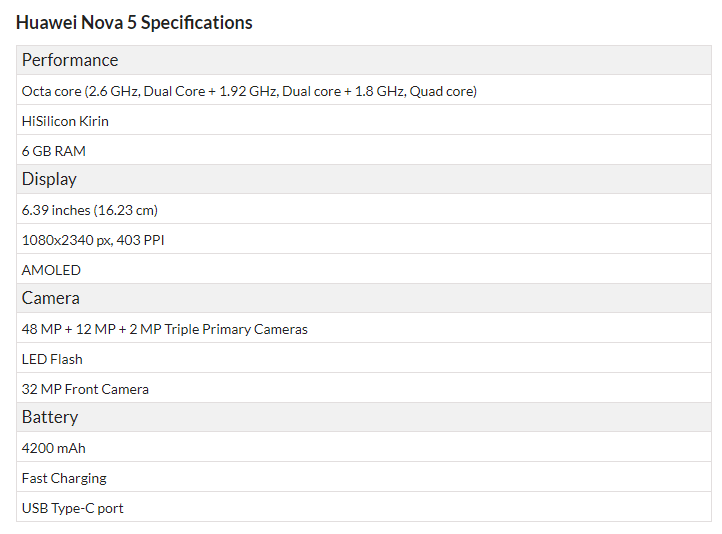This screenshot has width=722, height=534.
Task: Click the 403 PPI text
Action: (140, 240)
